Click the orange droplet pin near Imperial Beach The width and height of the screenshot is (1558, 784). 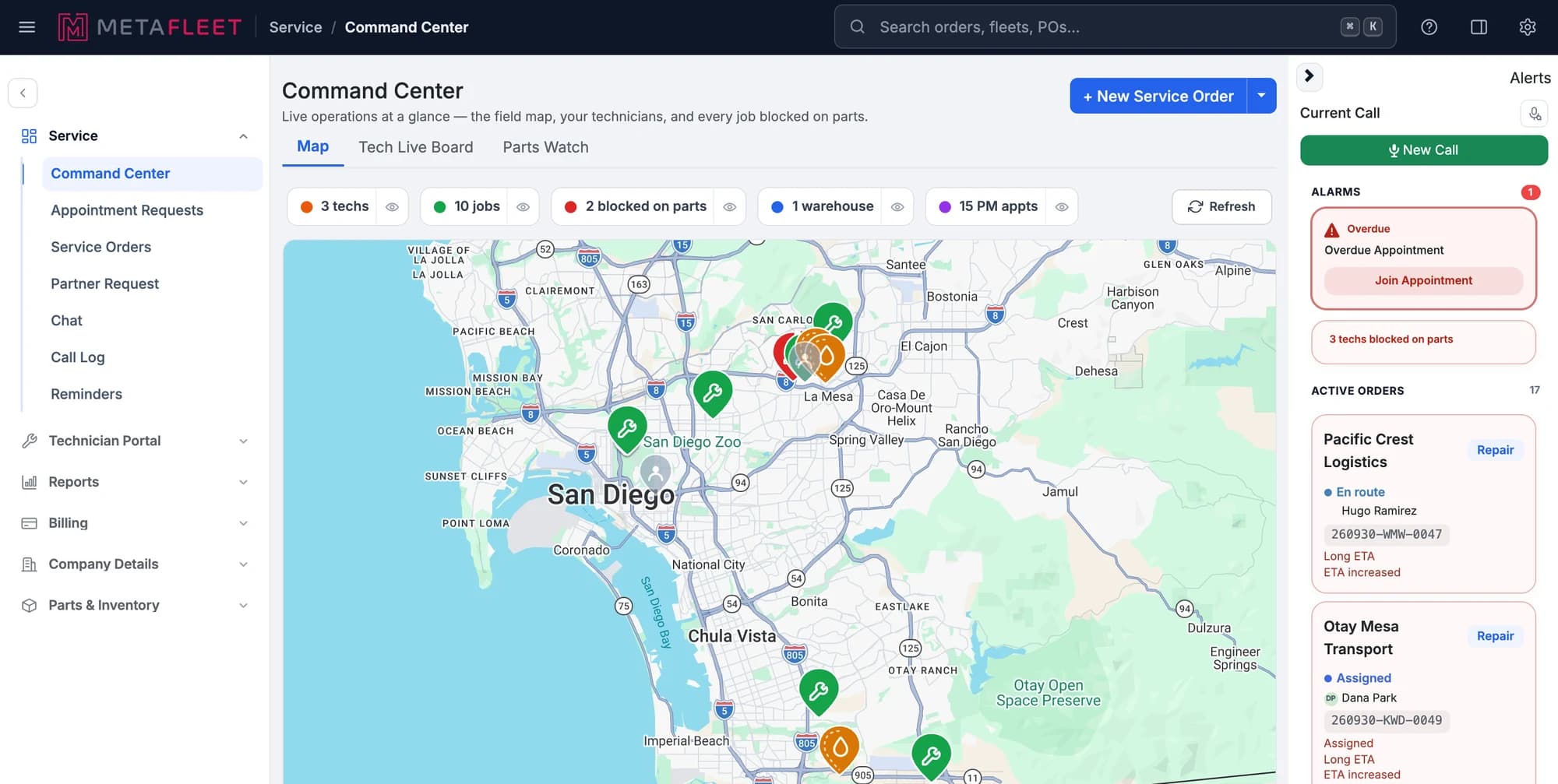click(840, 747)
